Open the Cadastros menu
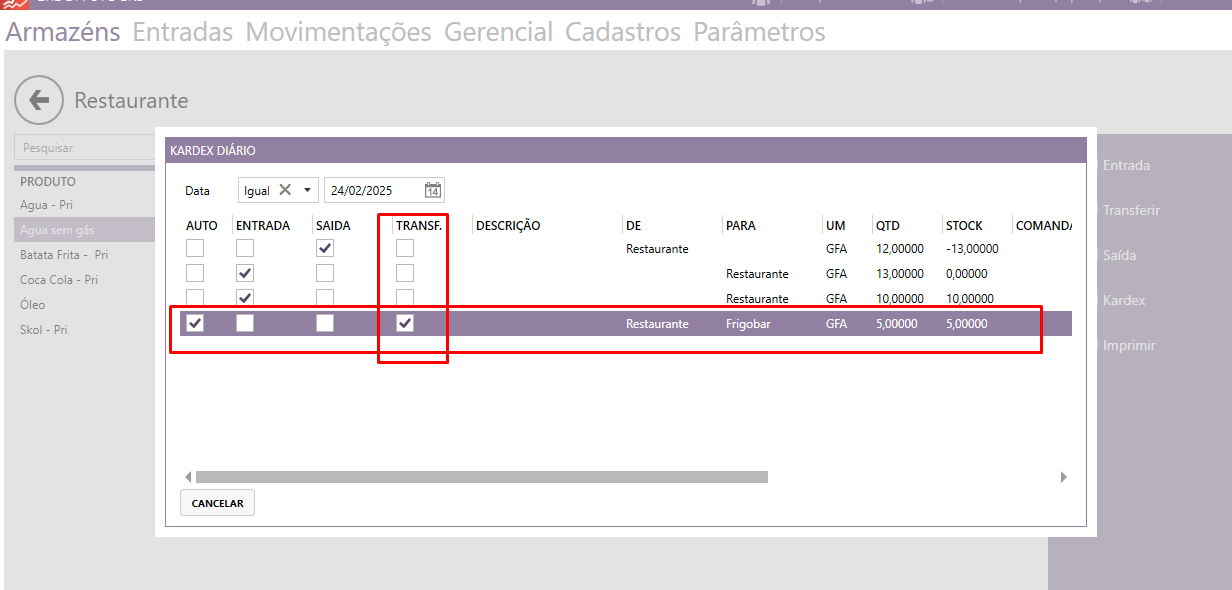The width and height of the screenshot is (1232, 590). pos(622,32)
